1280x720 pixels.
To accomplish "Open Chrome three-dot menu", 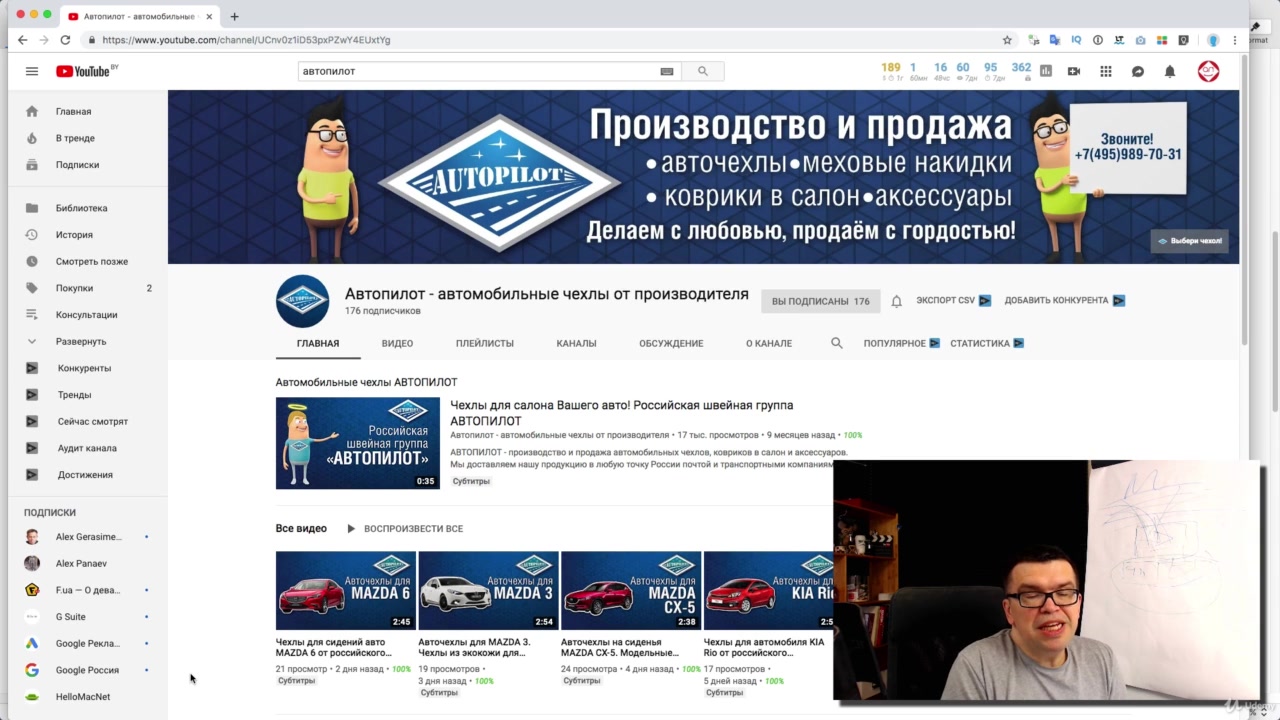I will tap(1236, 40).
